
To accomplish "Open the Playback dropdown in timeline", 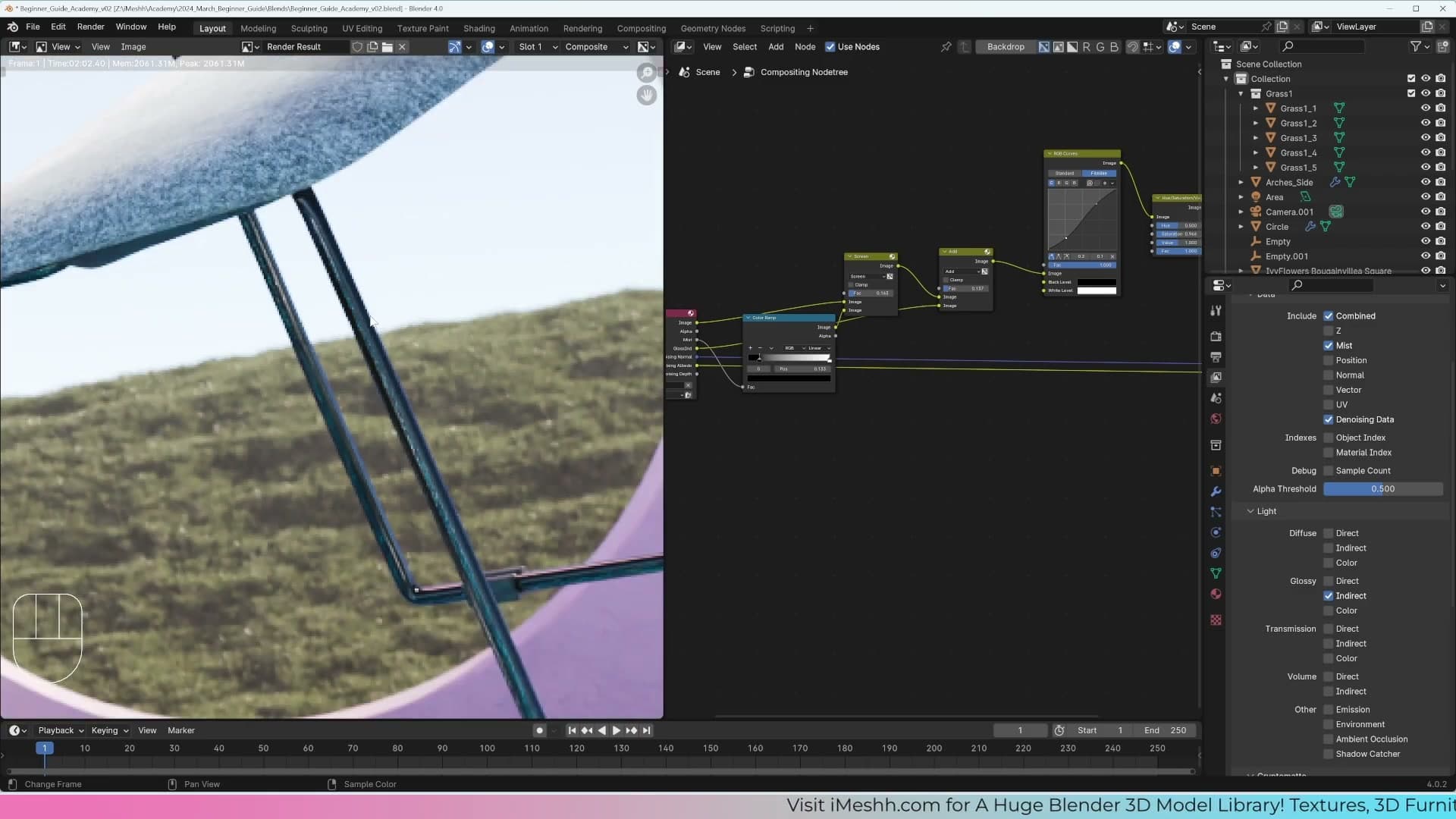I will (61, 731).
